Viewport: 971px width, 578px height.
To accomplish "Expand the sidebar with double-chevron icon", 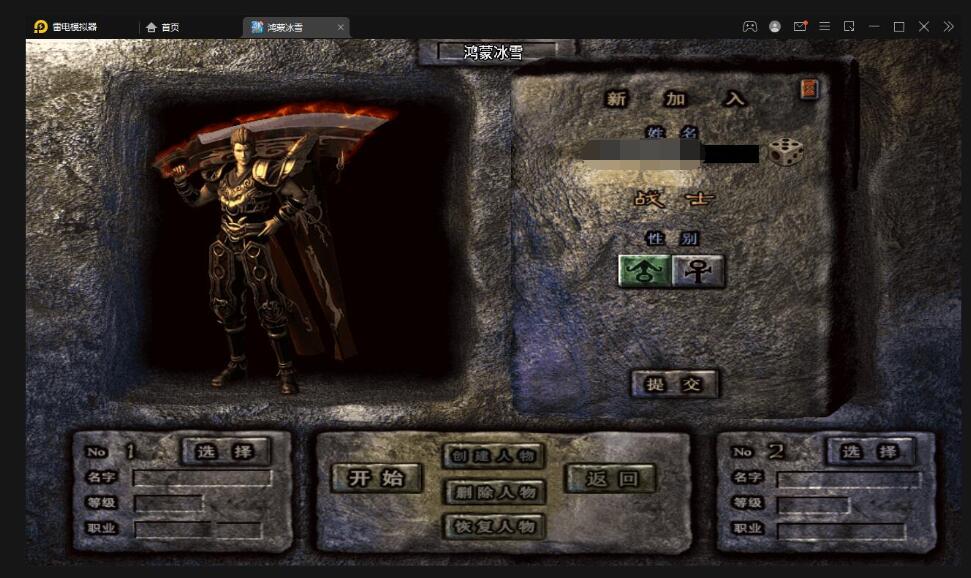I will click(949, 27).
